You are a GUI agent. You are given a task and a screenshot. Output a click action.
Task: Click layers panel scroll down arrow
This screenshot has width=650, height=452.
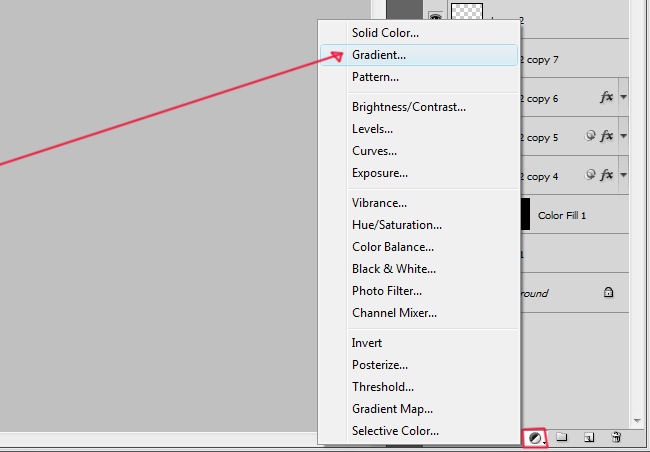click(x=637, y=421)
